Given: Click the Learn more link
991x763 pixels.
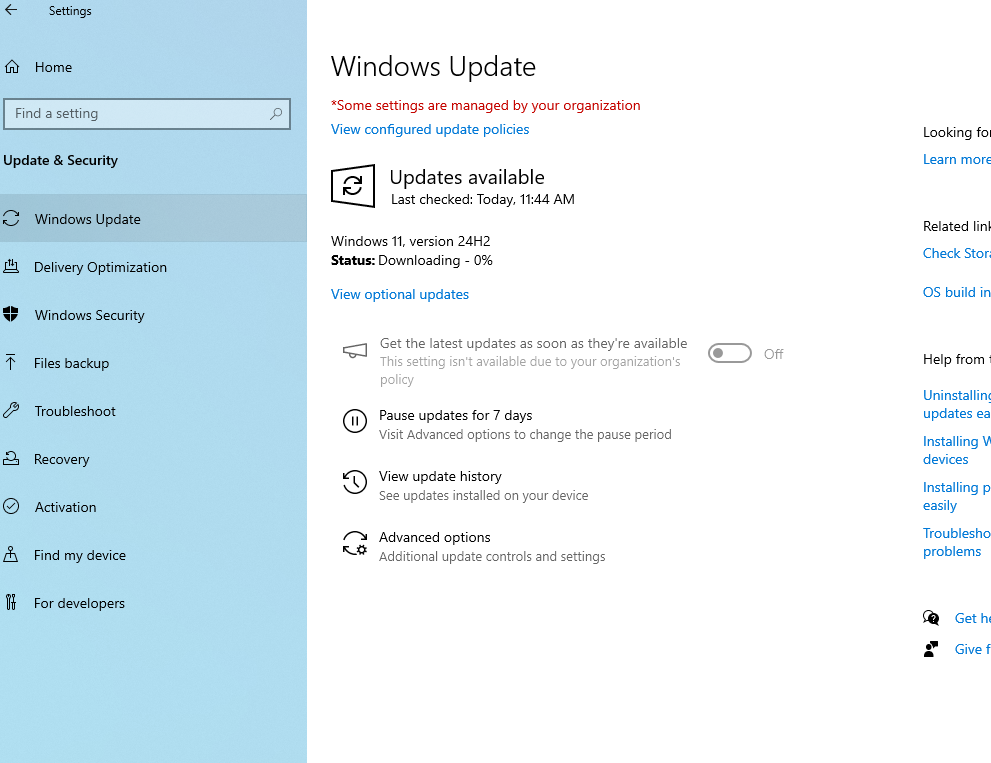Looking at the screenshot, I should pyautogui.click(x=956, y=159).
